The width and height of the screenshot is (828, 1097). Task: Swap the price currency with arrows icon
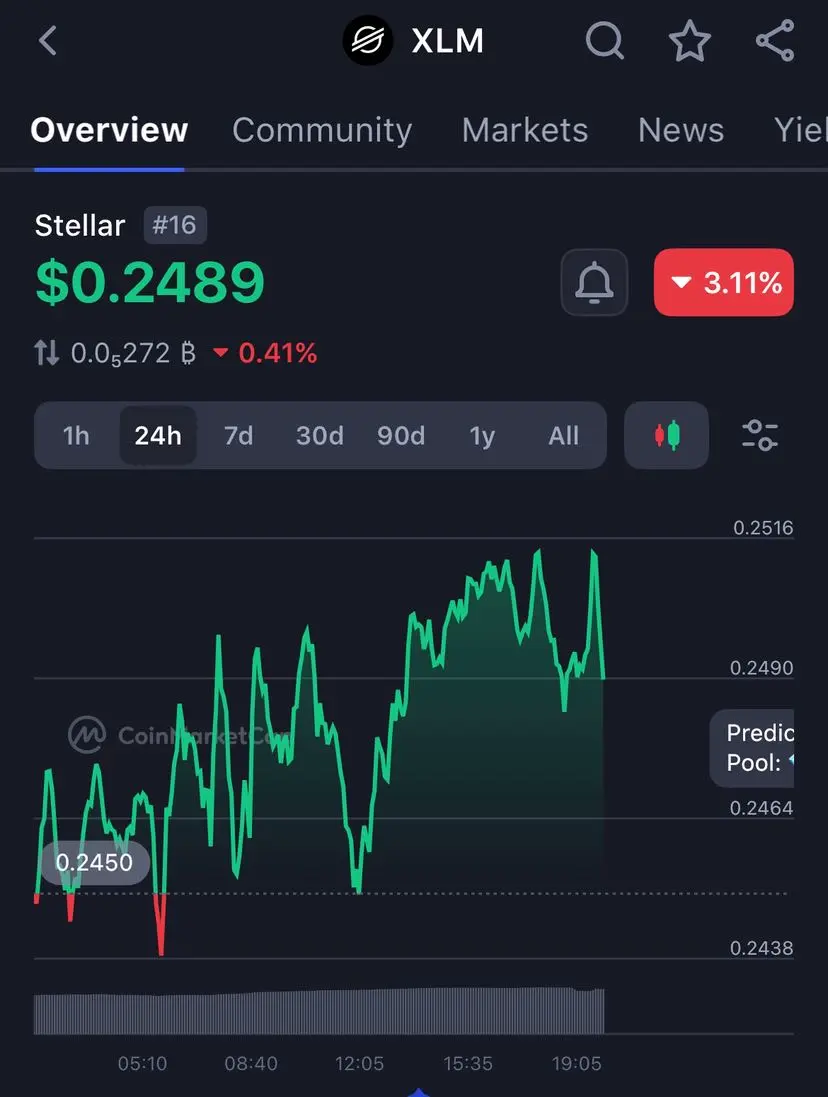(47, 353)
